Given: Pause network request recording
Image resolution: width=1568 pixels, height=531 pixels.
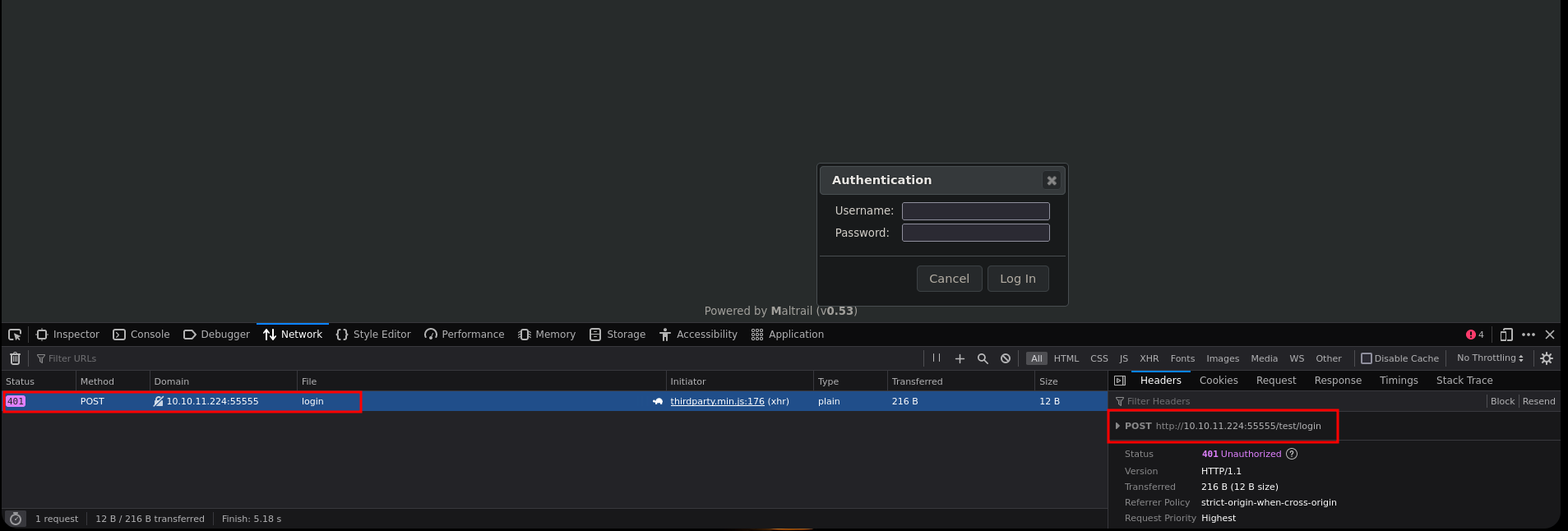Looking at the screenshot, I should point(937,358).
